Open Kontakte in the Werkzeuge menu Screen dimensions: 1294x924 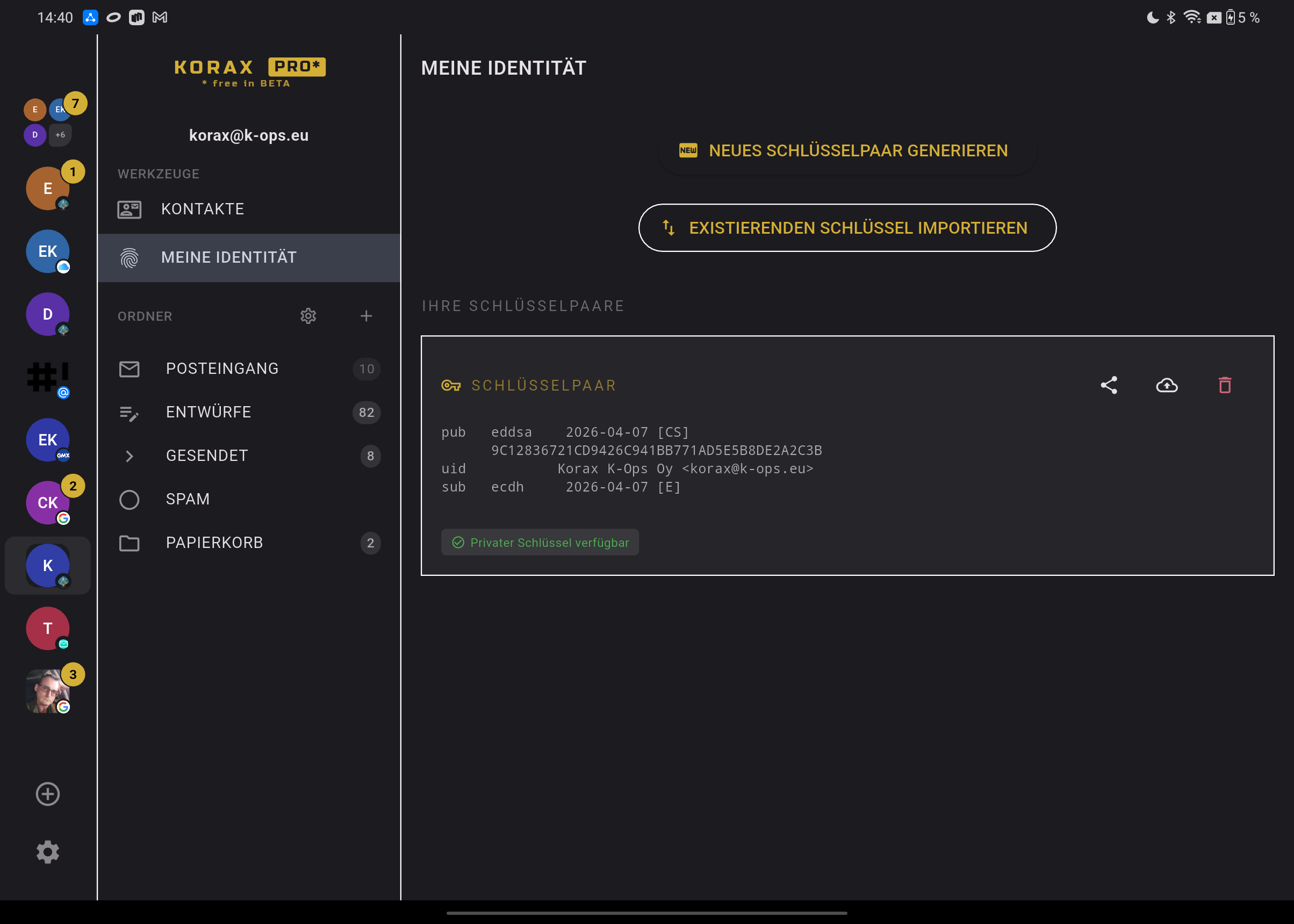(249, 210)
